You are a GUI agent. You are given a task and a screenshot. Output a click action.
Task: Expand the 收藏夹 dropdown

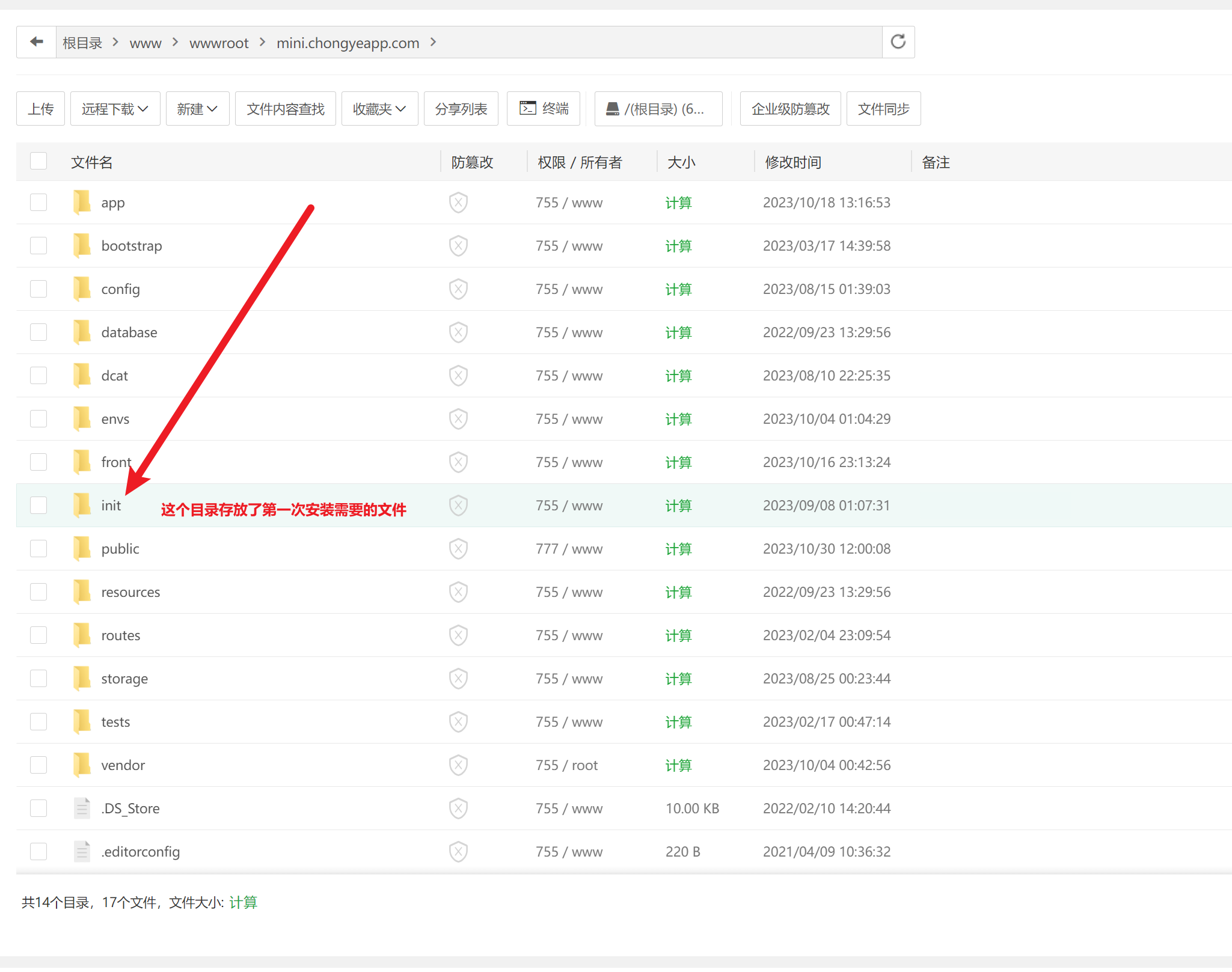click(x=379, y=108)
